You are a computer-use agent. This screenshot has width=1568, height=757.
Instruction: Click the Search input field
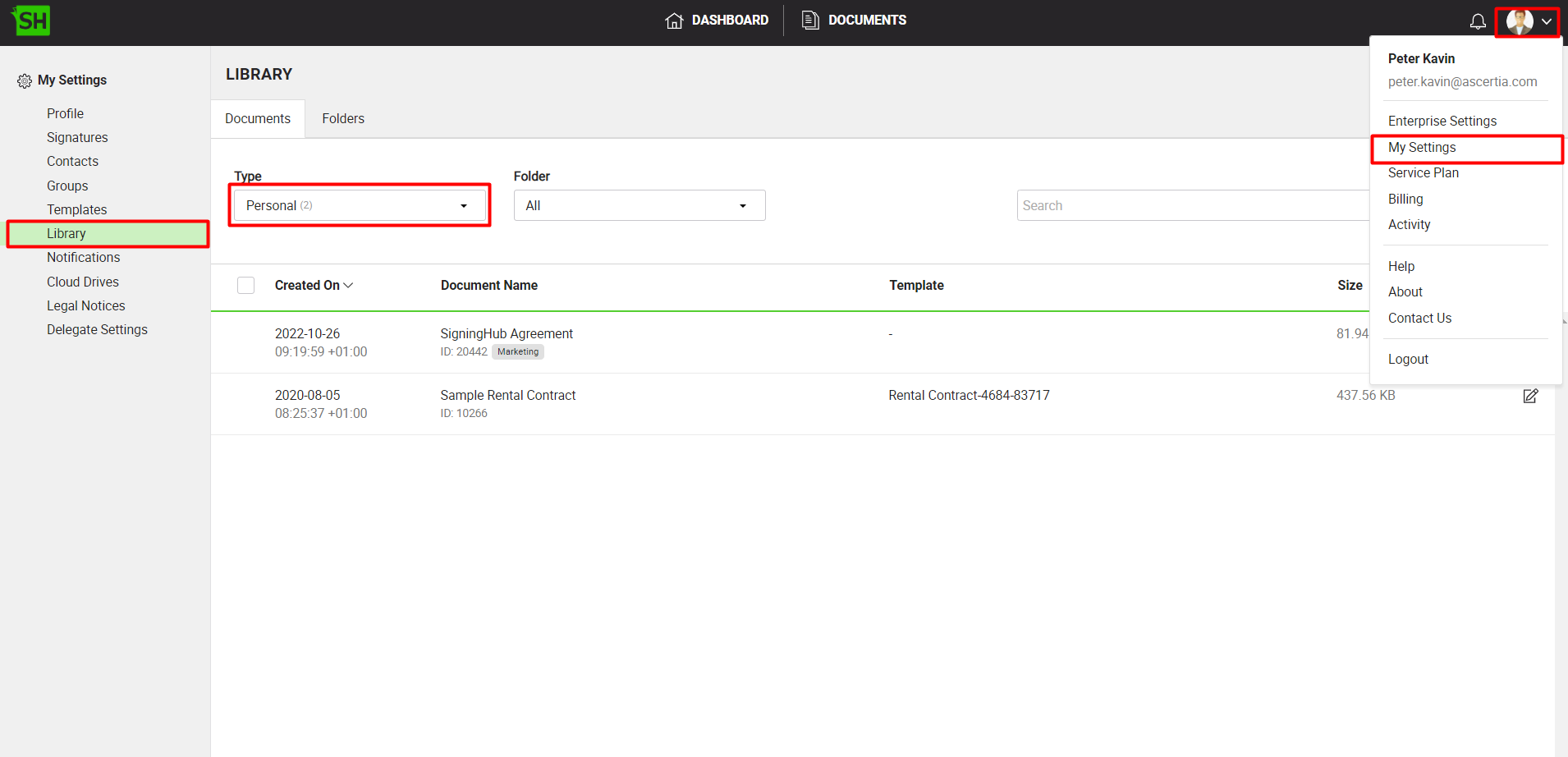[x=1190, y=205]
